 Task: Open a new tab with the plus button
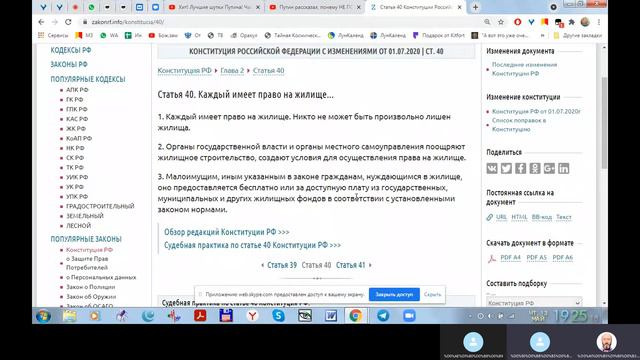476,7
